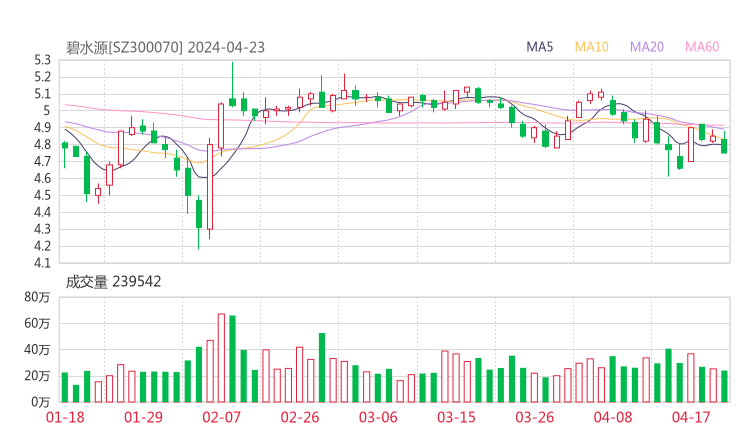Click the tallest green volume bar near 02-07

tap(232, 359)
